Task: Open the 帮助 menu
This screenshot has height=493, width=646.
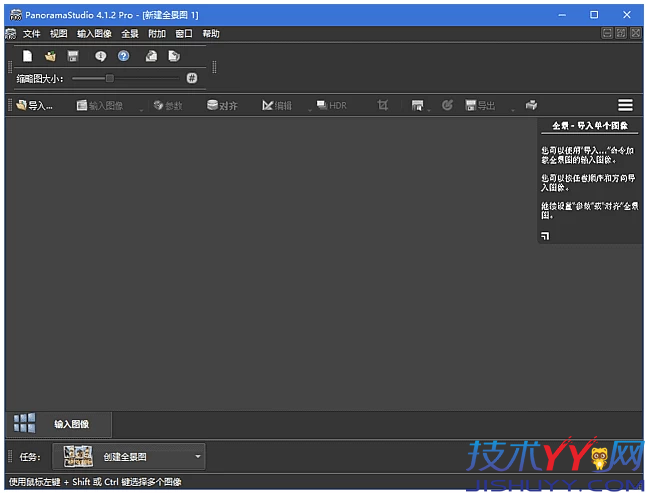Action: tap(211, 33)
